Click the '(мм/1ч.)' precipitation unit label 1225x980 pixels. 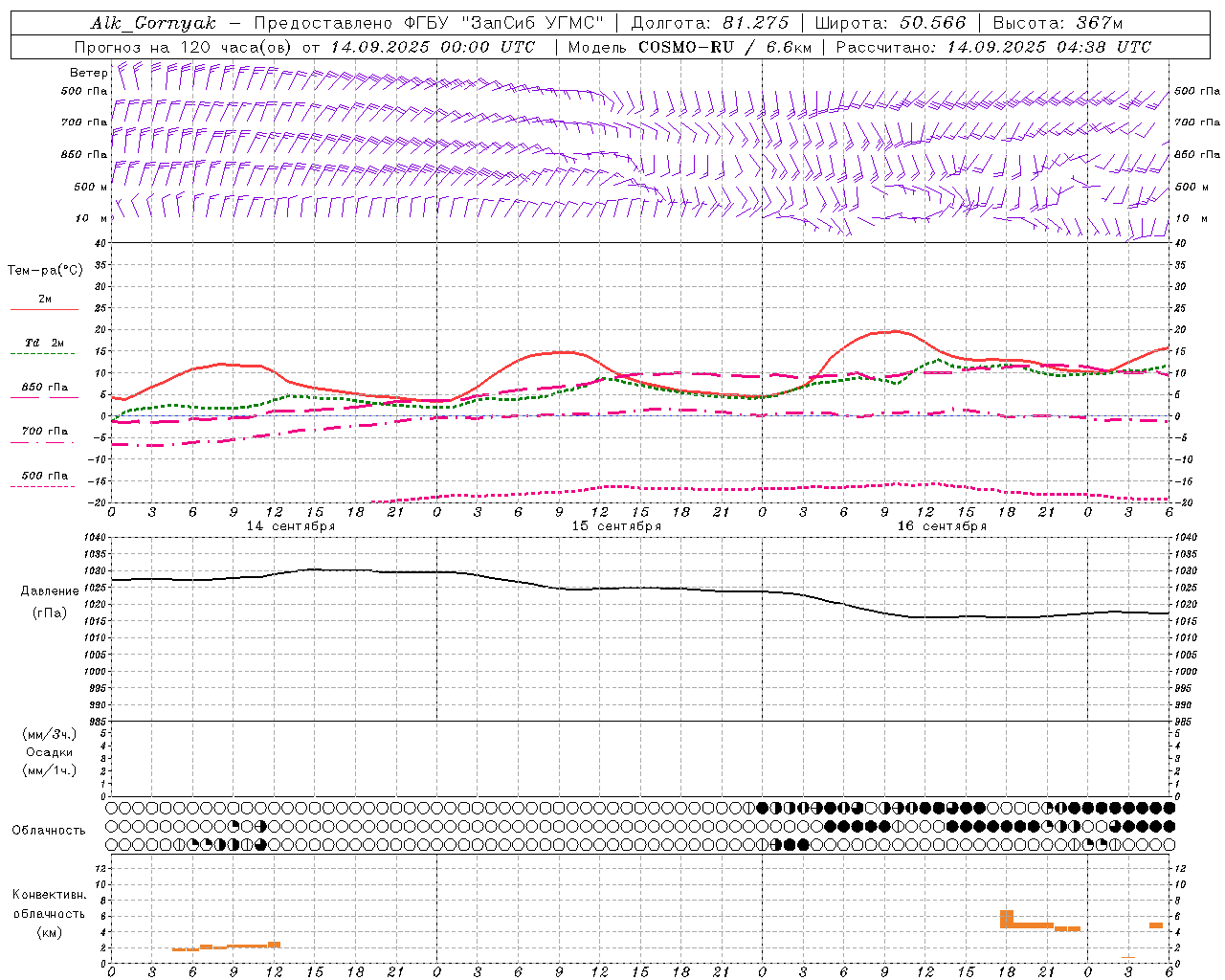(50, 770)
